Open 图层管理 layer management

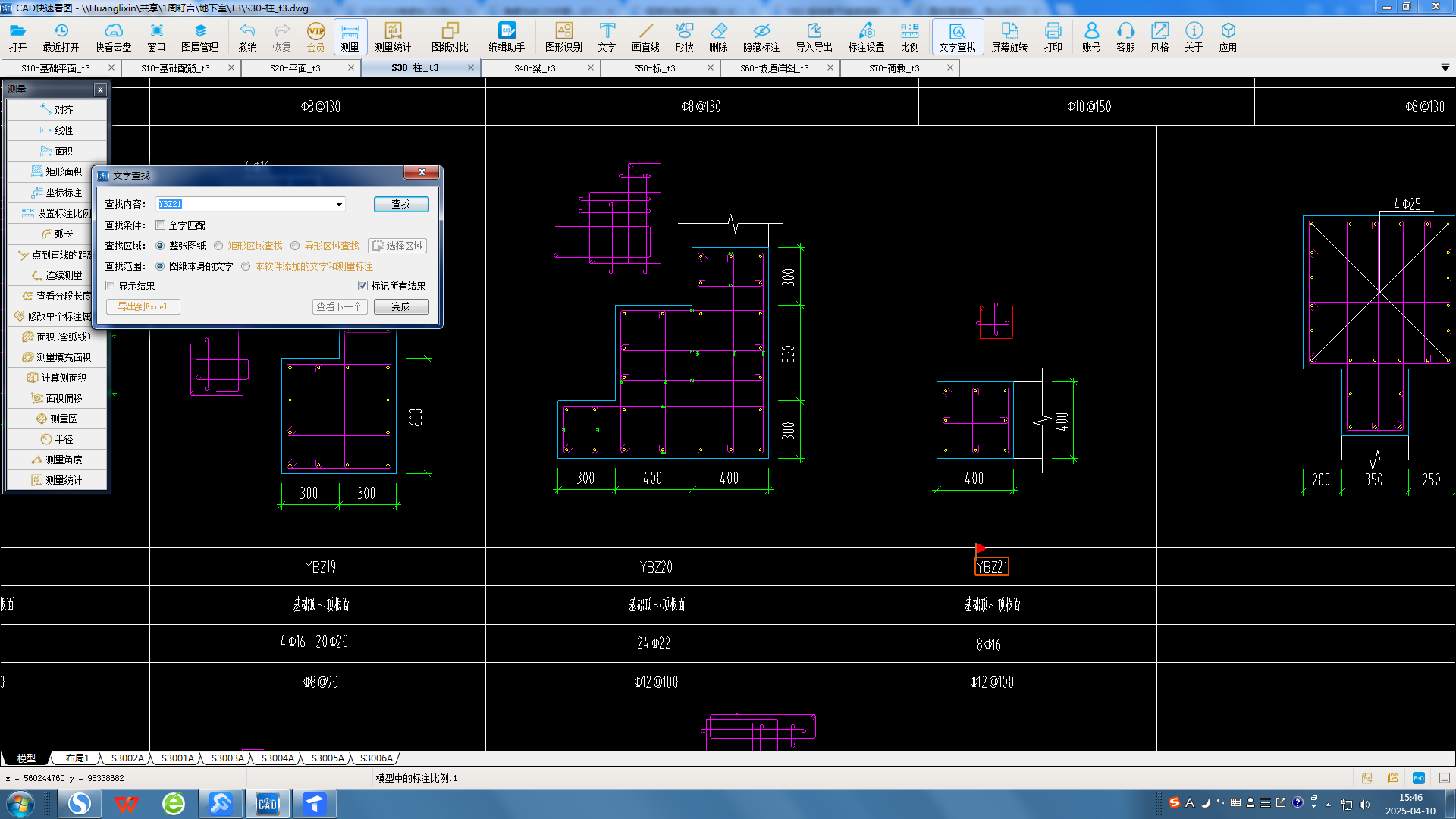point(199,36)
